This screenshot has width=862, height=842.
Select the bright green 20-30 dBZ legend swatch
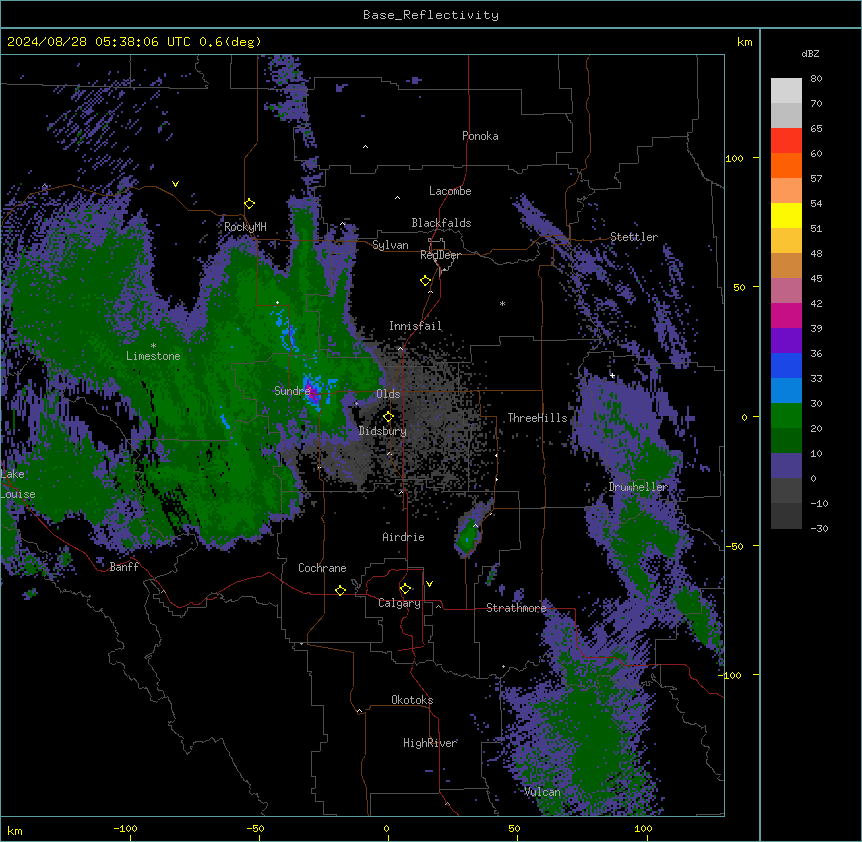[x=786, y=416]
